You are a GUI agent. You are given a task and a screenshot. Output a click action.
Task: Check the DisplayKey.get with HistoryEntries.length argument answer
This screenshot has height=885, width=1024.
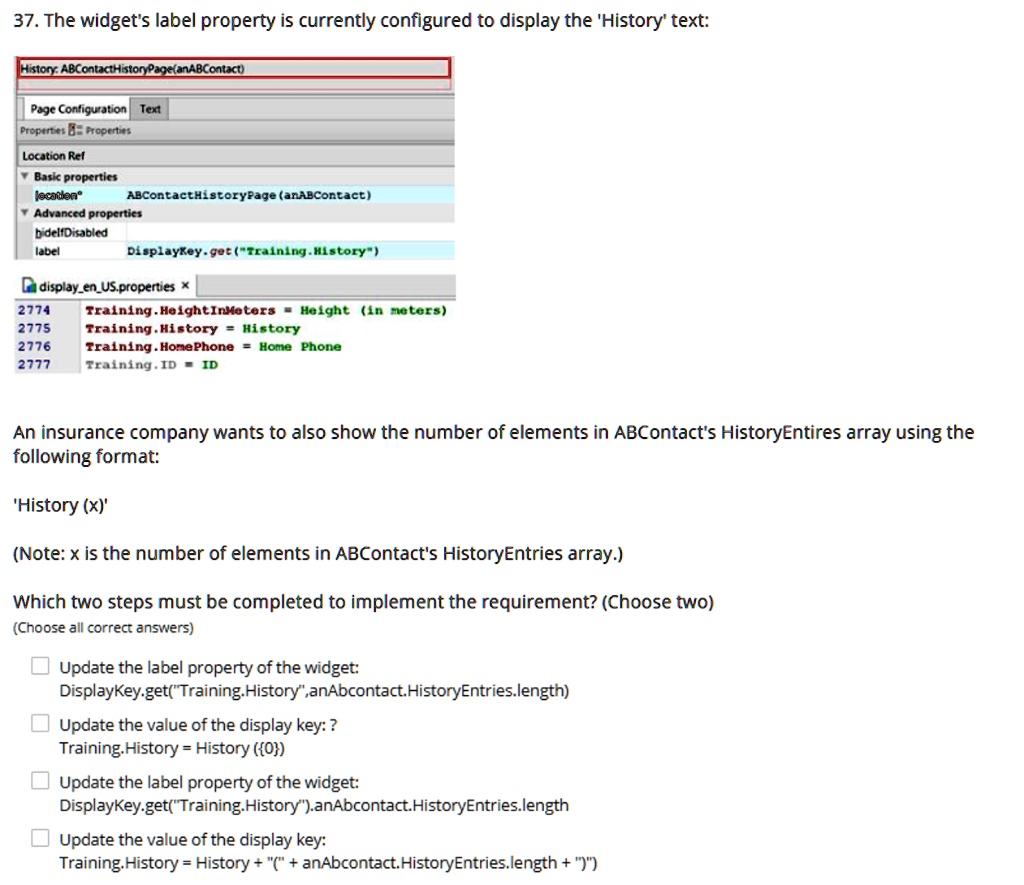[40, 665]
